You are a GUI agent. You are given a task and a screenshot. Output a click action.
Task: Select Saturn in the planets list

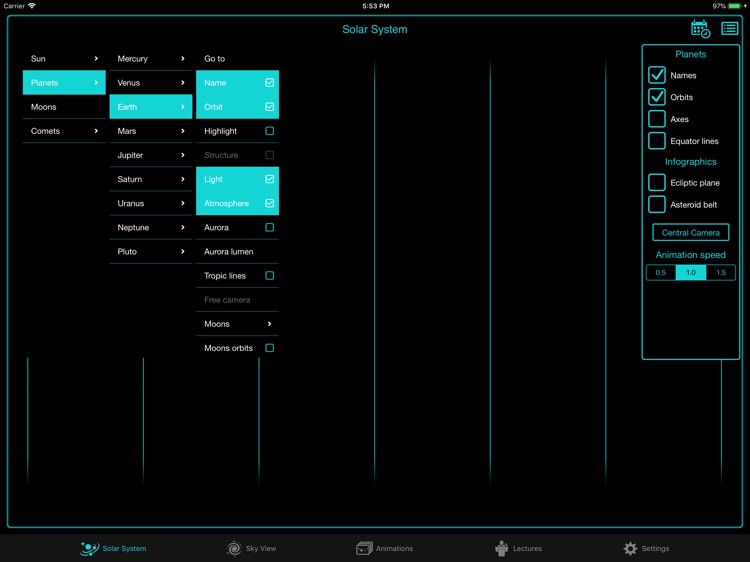point(150,179)
